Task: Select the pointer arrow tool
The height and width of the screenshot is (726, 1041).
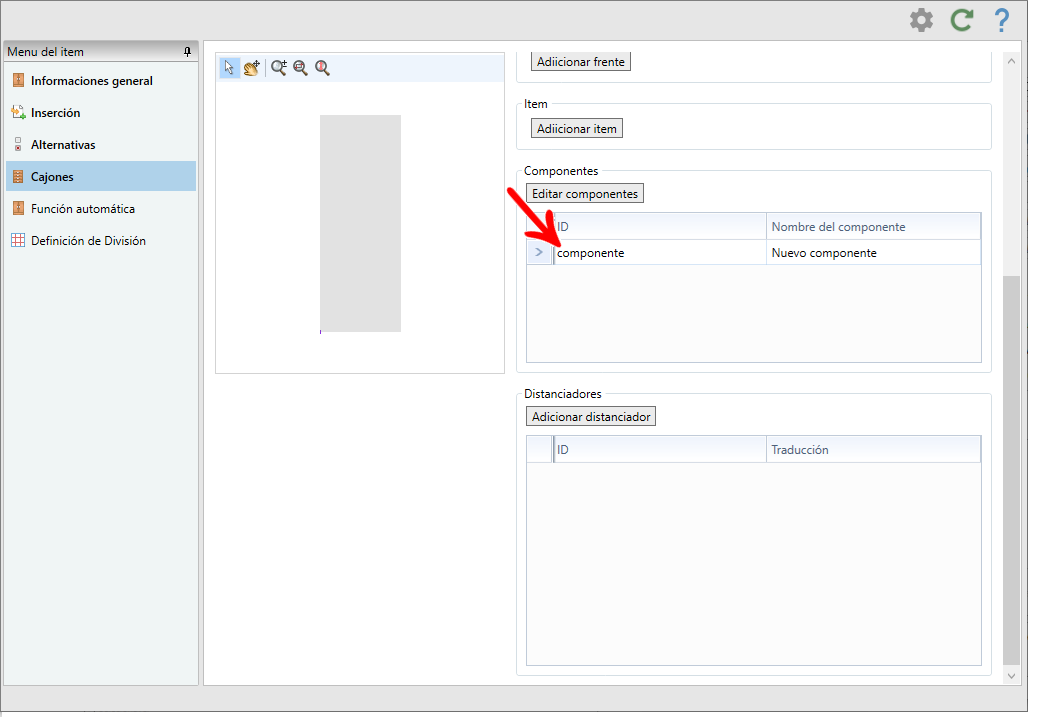Action: pos(229,68)
